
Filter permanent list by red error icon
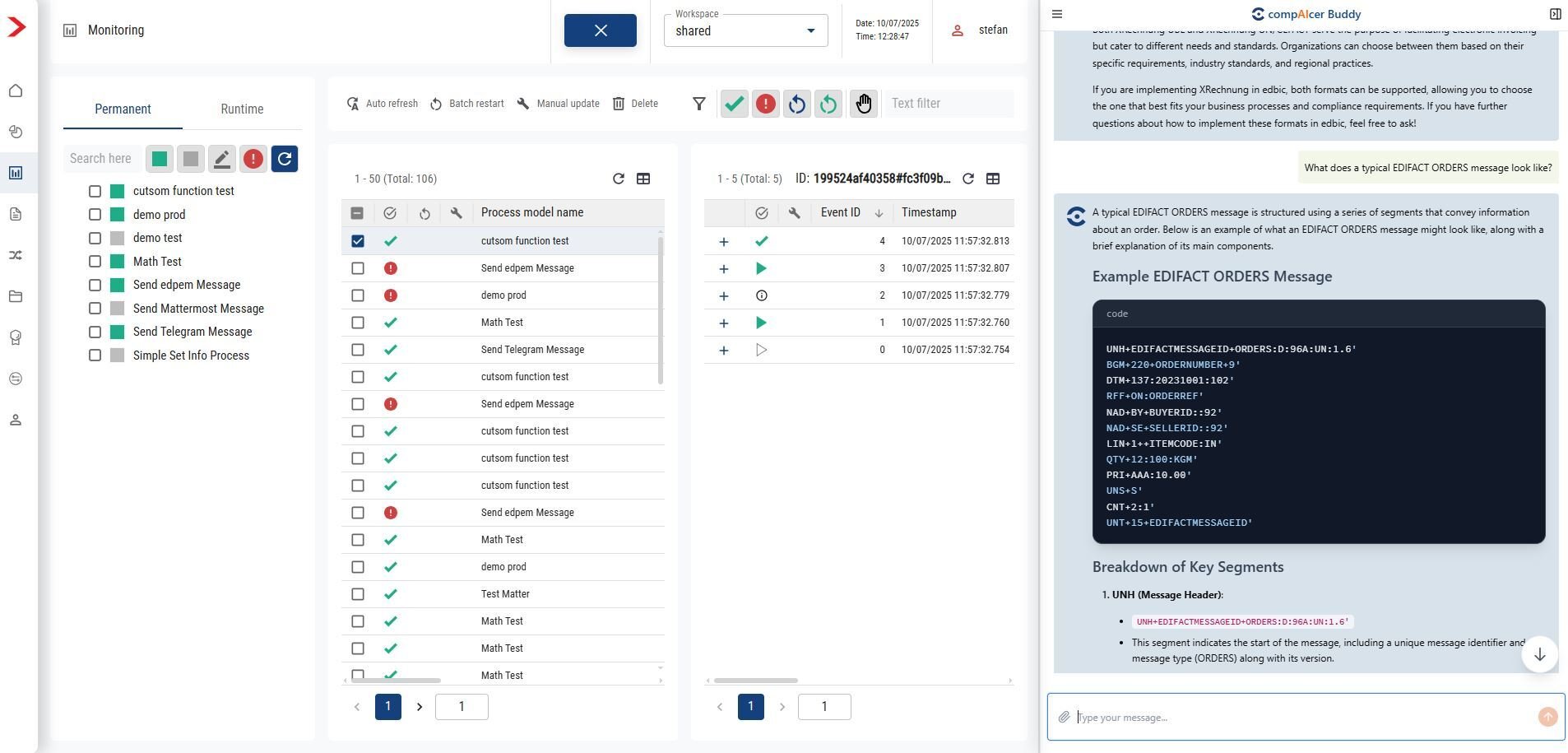(253, 159)
